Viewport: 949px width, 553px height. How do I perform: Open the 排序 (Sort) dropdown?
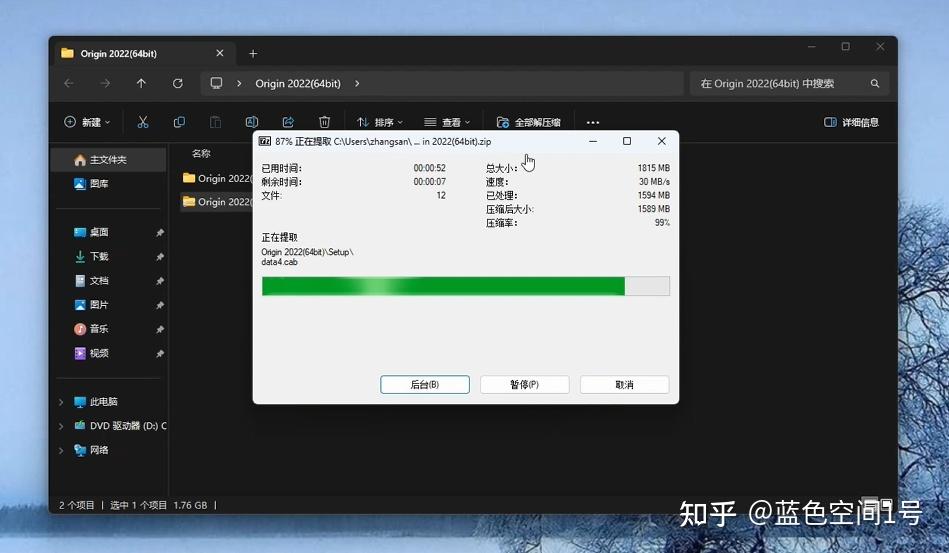point(379,122)
